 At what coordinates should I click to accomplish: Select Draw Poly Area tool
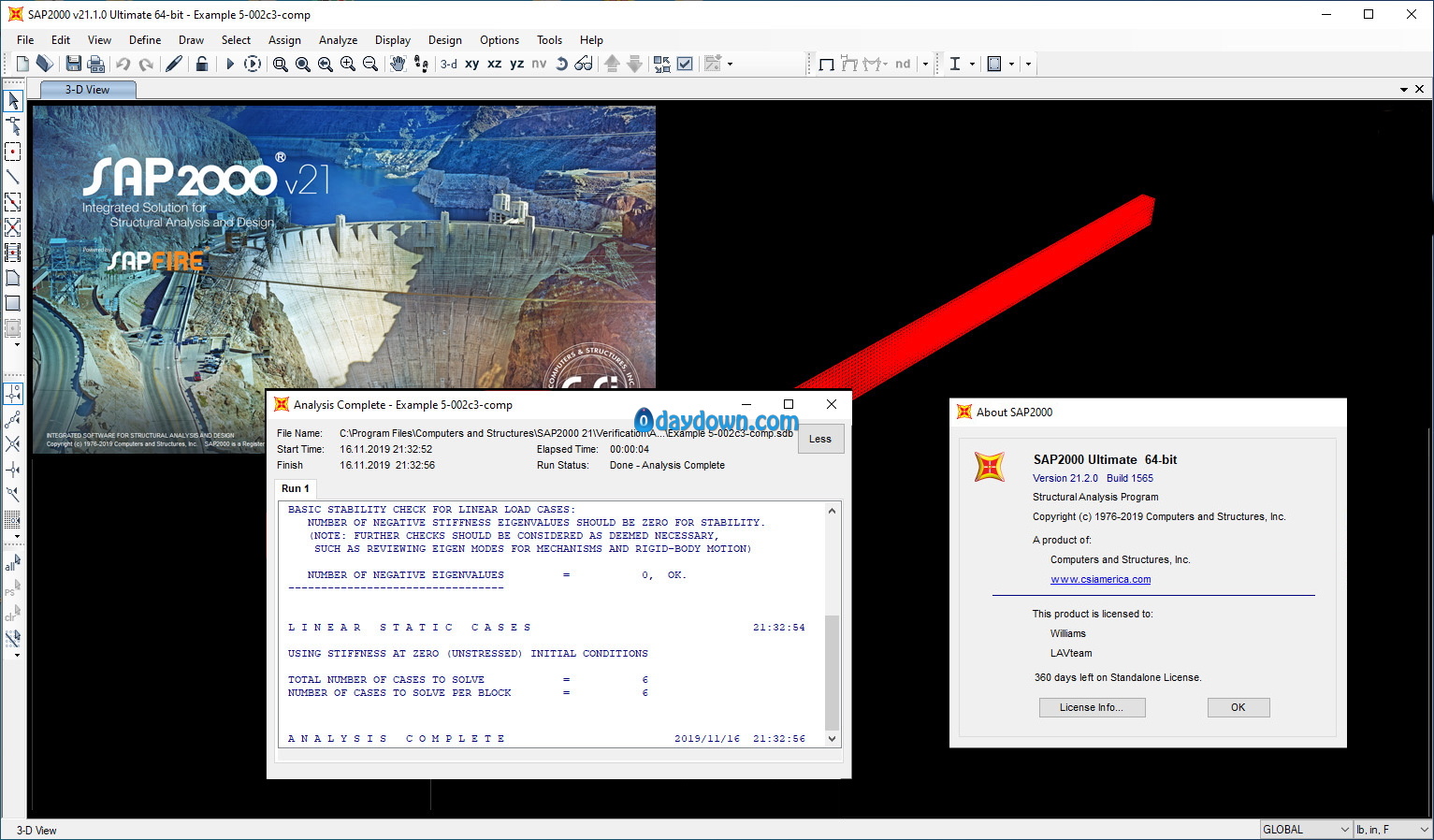point(13,278)
